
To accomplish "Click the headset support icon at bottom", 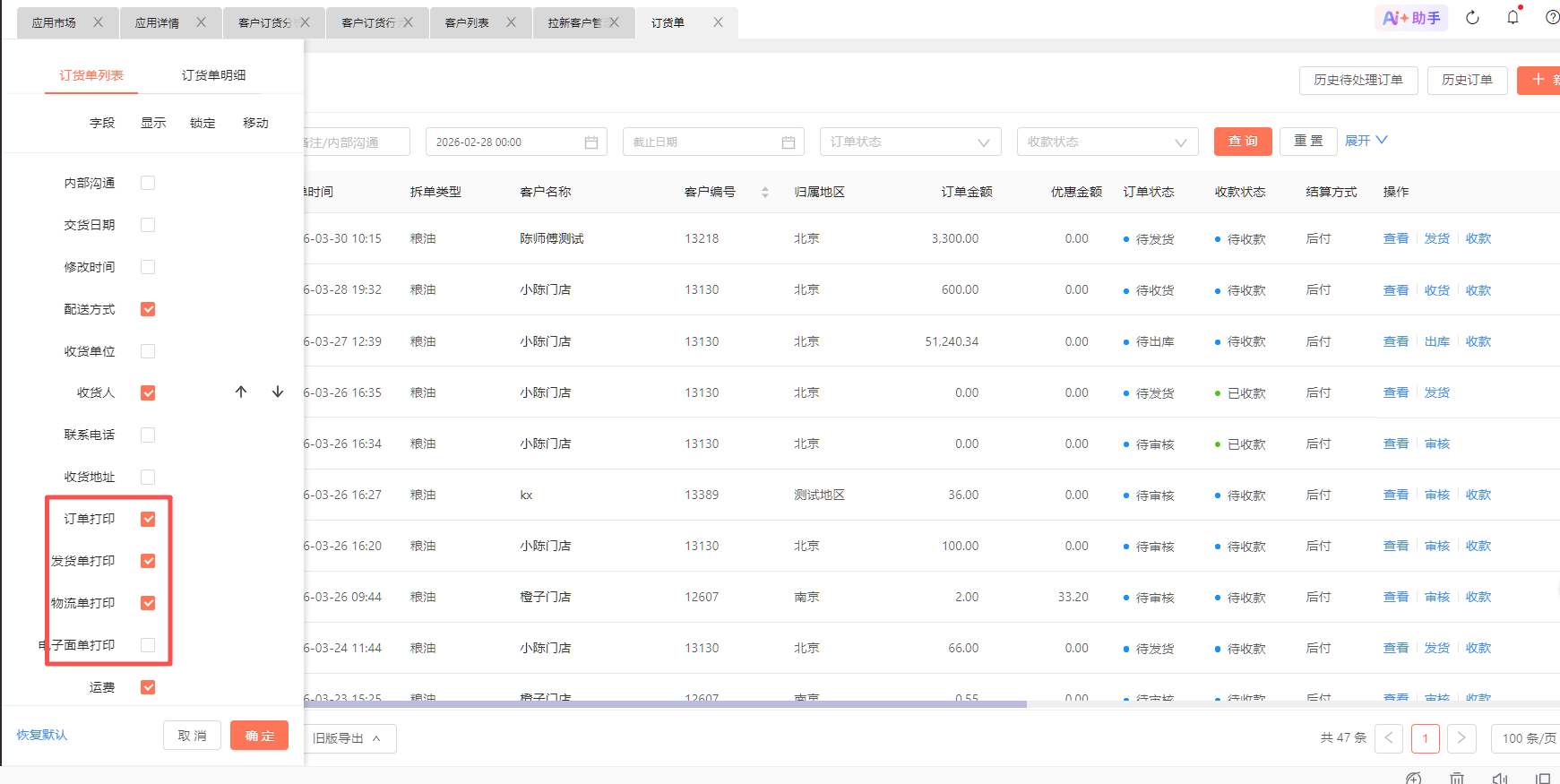I will pyautogui.click(x=1414, y=778).
